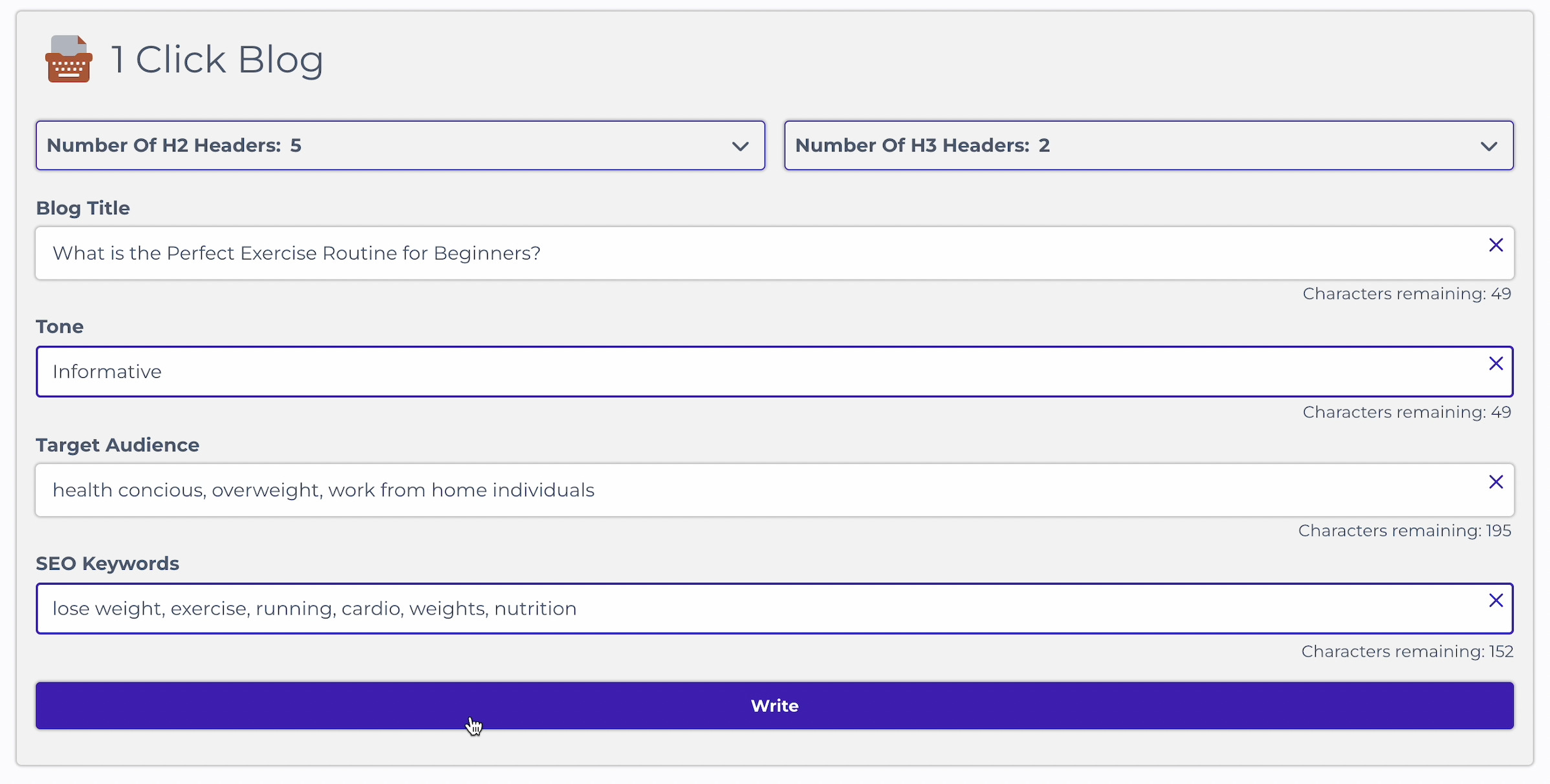Click inside the Target Audience input field
Screen dimensions: 1550x784
pyautogui.click(x=774, y=490)
